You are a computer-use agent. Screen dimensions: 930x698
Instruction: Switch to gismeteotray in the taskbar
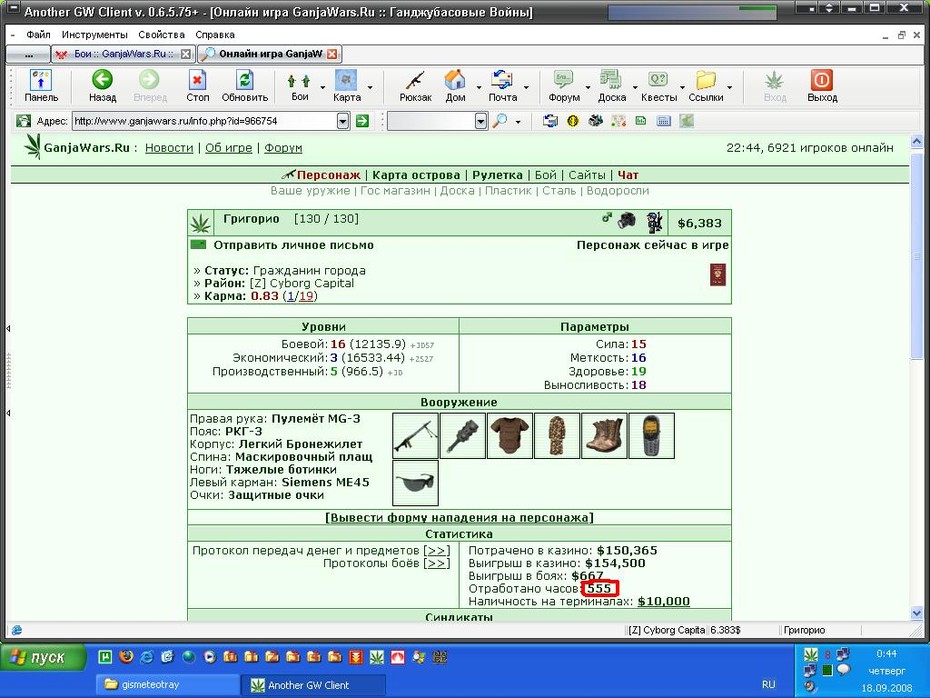168,685
